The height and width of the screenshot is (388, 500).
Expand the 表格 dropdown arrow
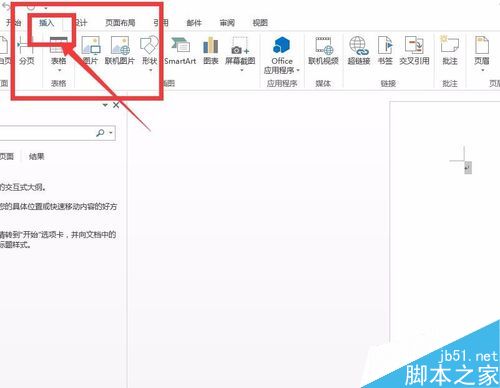(x=59, y=70)
